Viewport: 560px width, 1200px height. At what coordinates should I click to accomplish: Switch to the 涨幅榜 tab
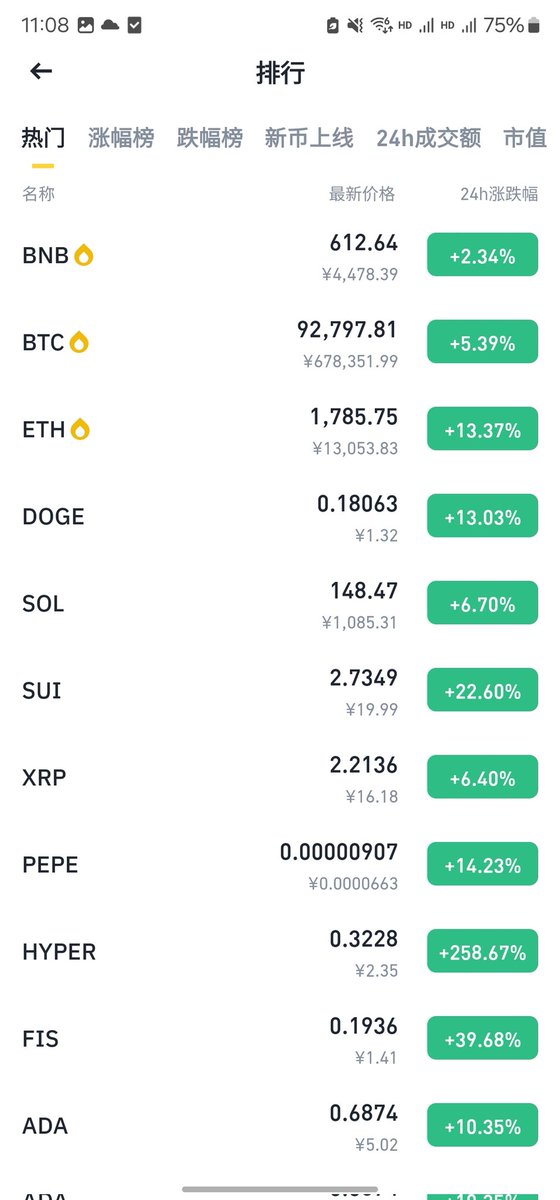tap(121, 138)
